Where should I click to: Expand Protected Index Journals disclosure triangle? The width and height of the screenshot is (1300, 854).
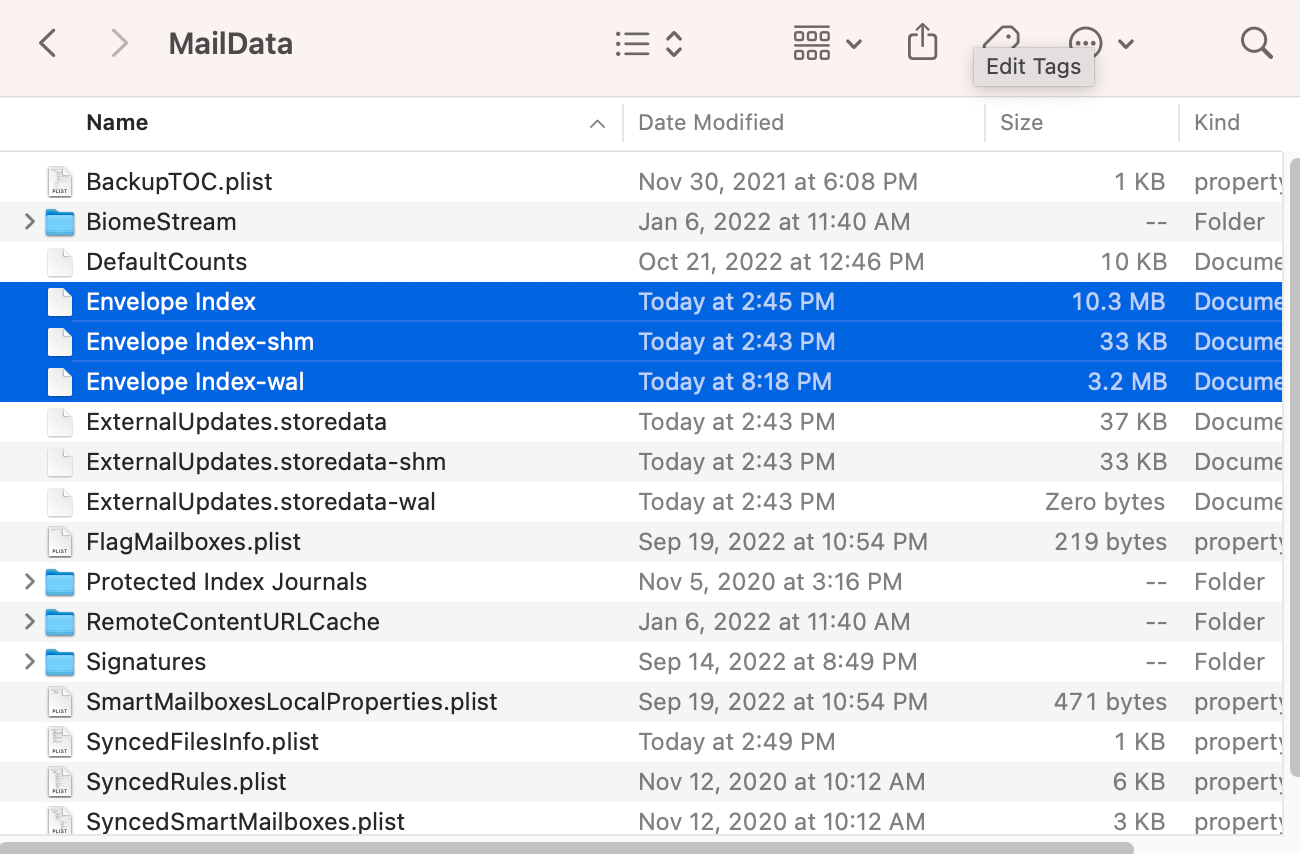29,581
